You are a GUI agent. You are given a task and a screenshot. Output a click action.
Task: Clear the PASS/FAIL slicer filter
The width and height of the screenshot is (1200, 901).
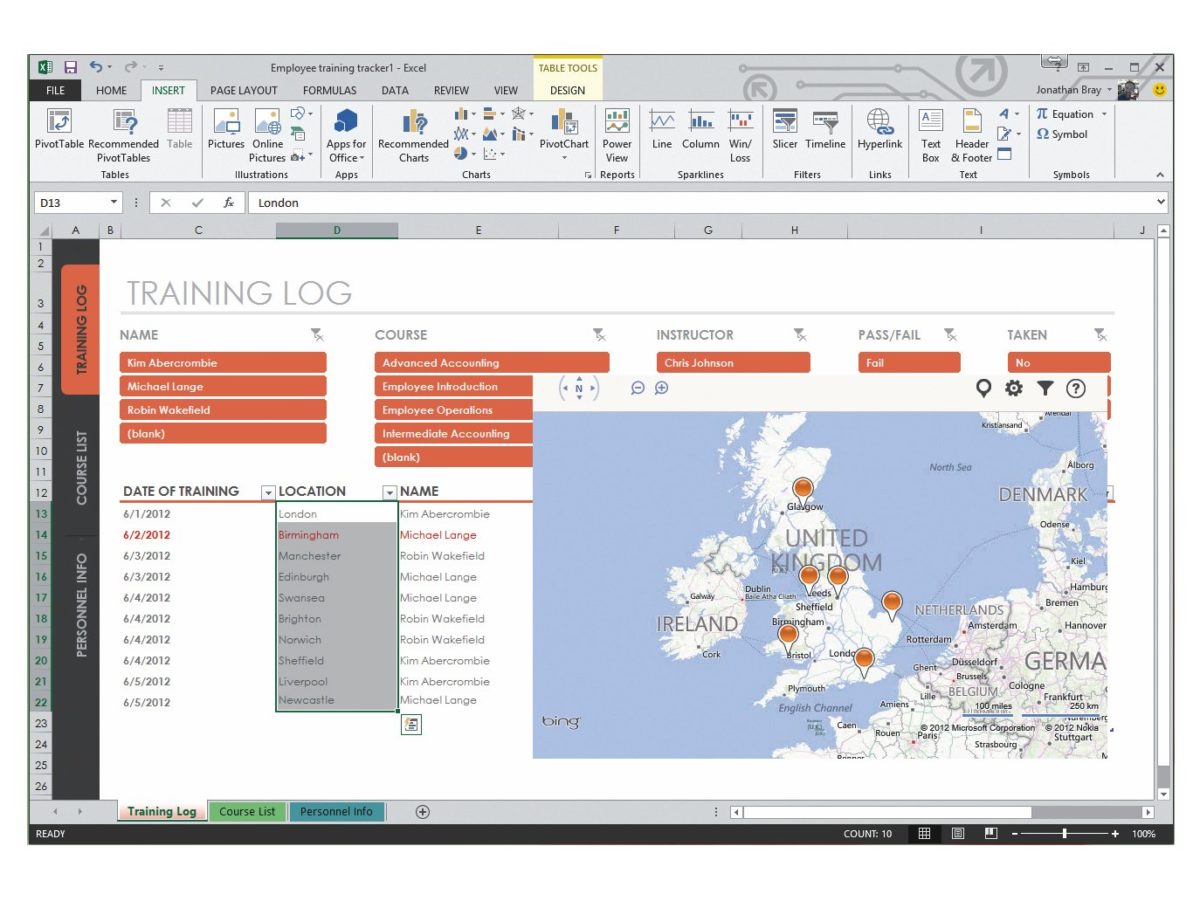pyautogui.click(x=951, y=335)
